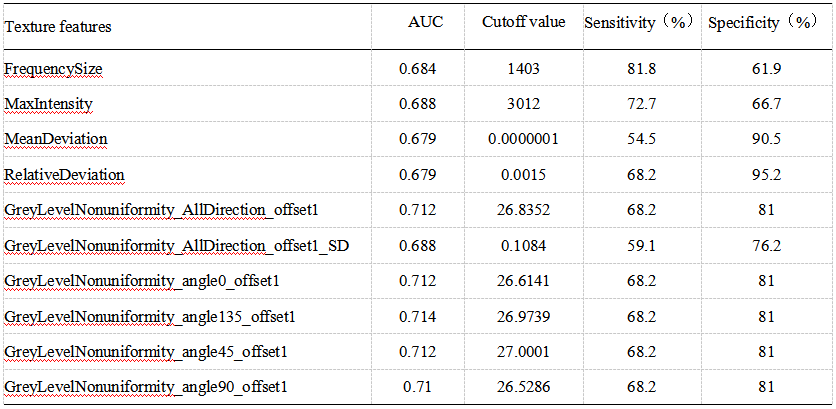Click the AUC value 0.714

tap(416, 315)
